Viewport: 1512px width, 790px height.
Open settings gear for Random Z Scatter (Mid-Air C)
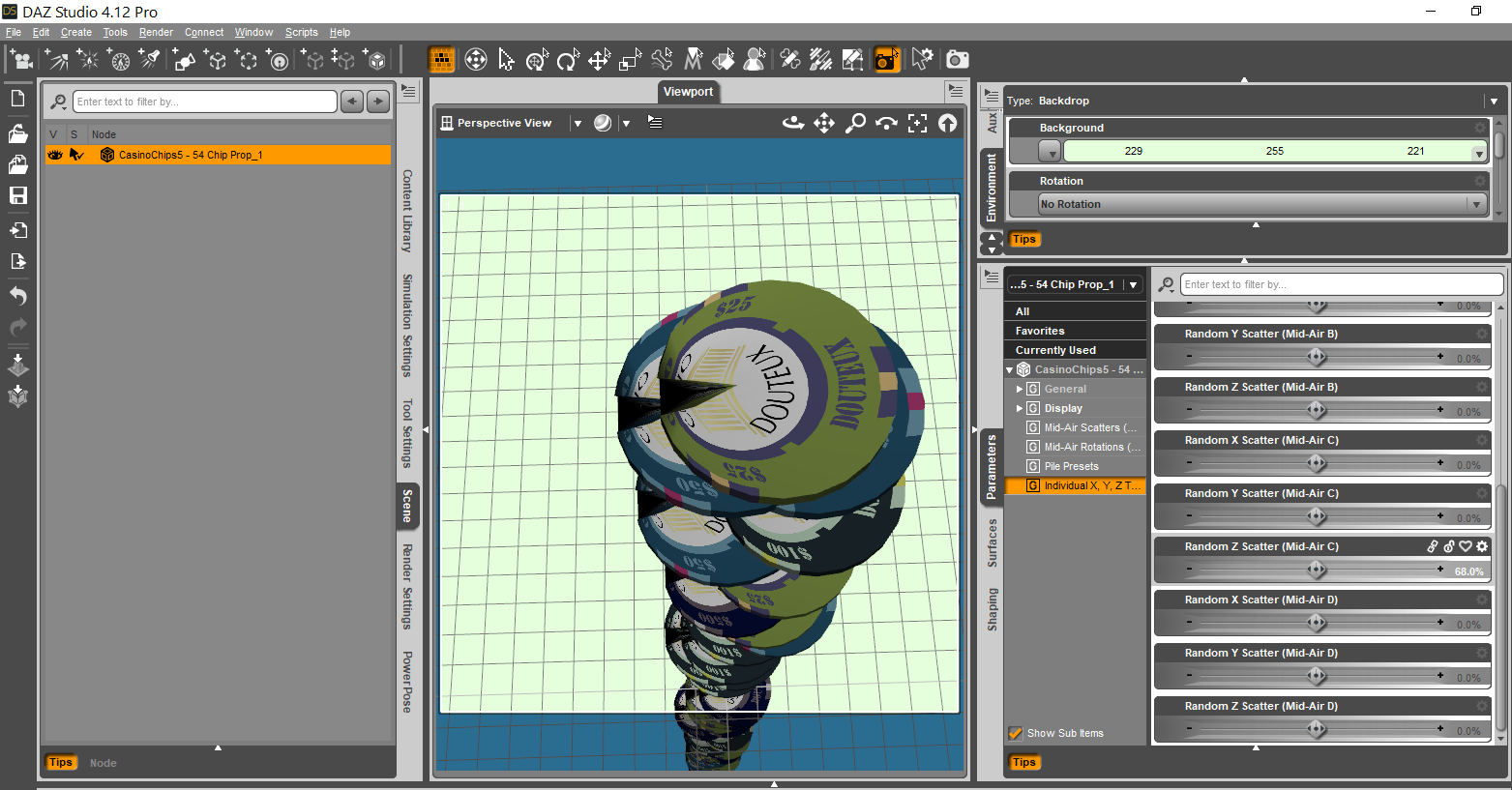click(x=1482, y=546)
